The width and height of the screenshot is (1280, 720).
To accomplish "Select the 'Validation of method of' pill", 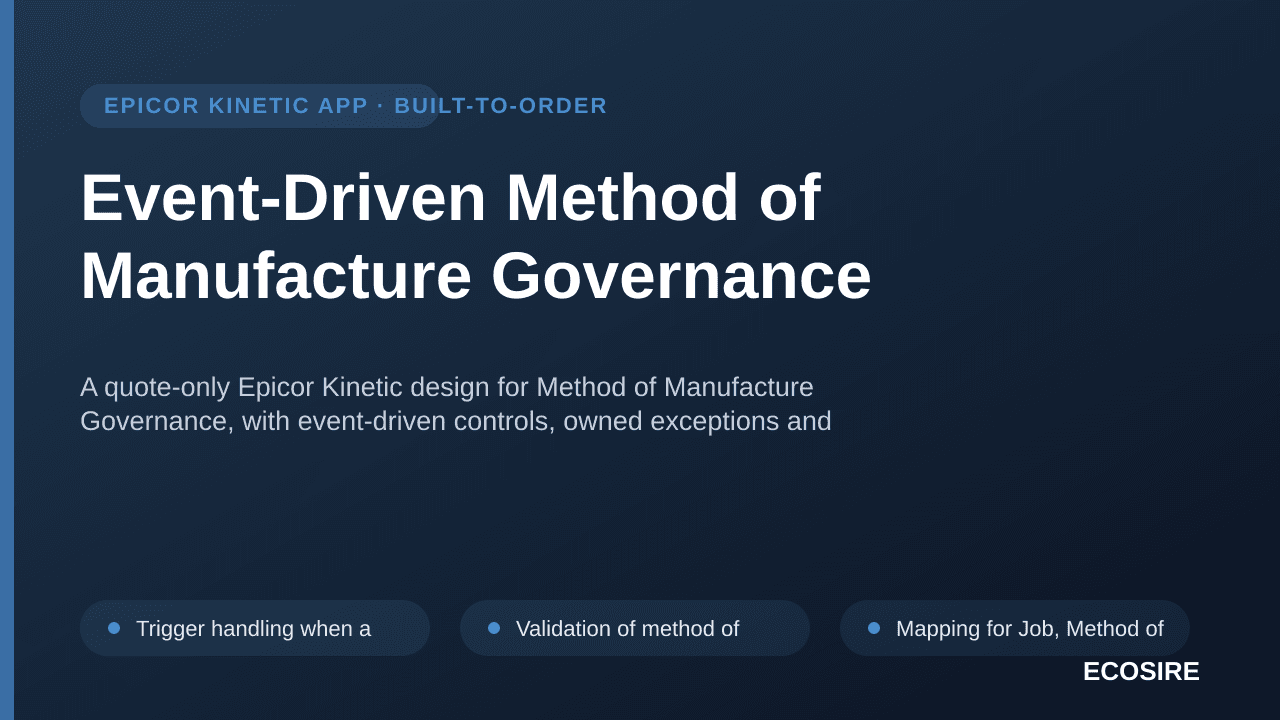I will 635,628.
